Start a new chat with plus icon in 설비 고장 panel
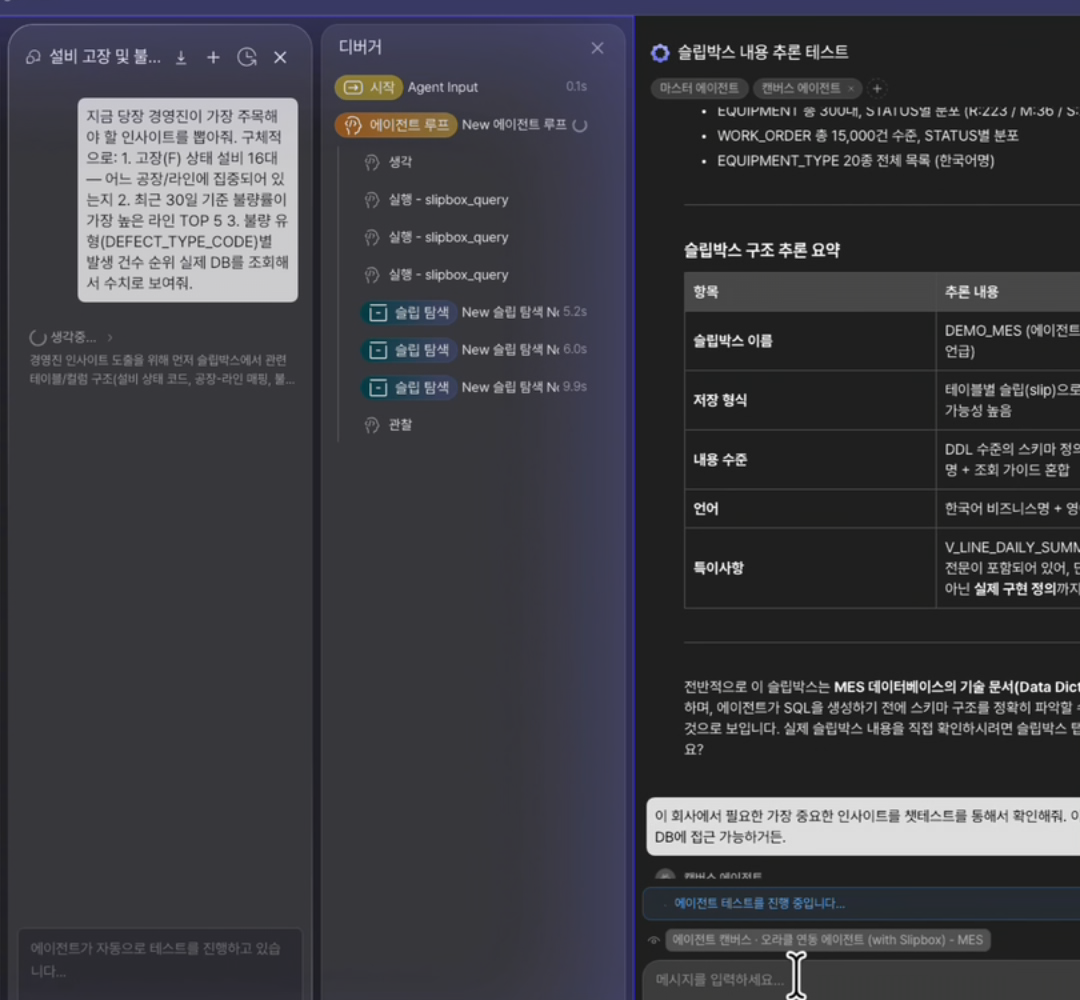 (x=214, y=58)
